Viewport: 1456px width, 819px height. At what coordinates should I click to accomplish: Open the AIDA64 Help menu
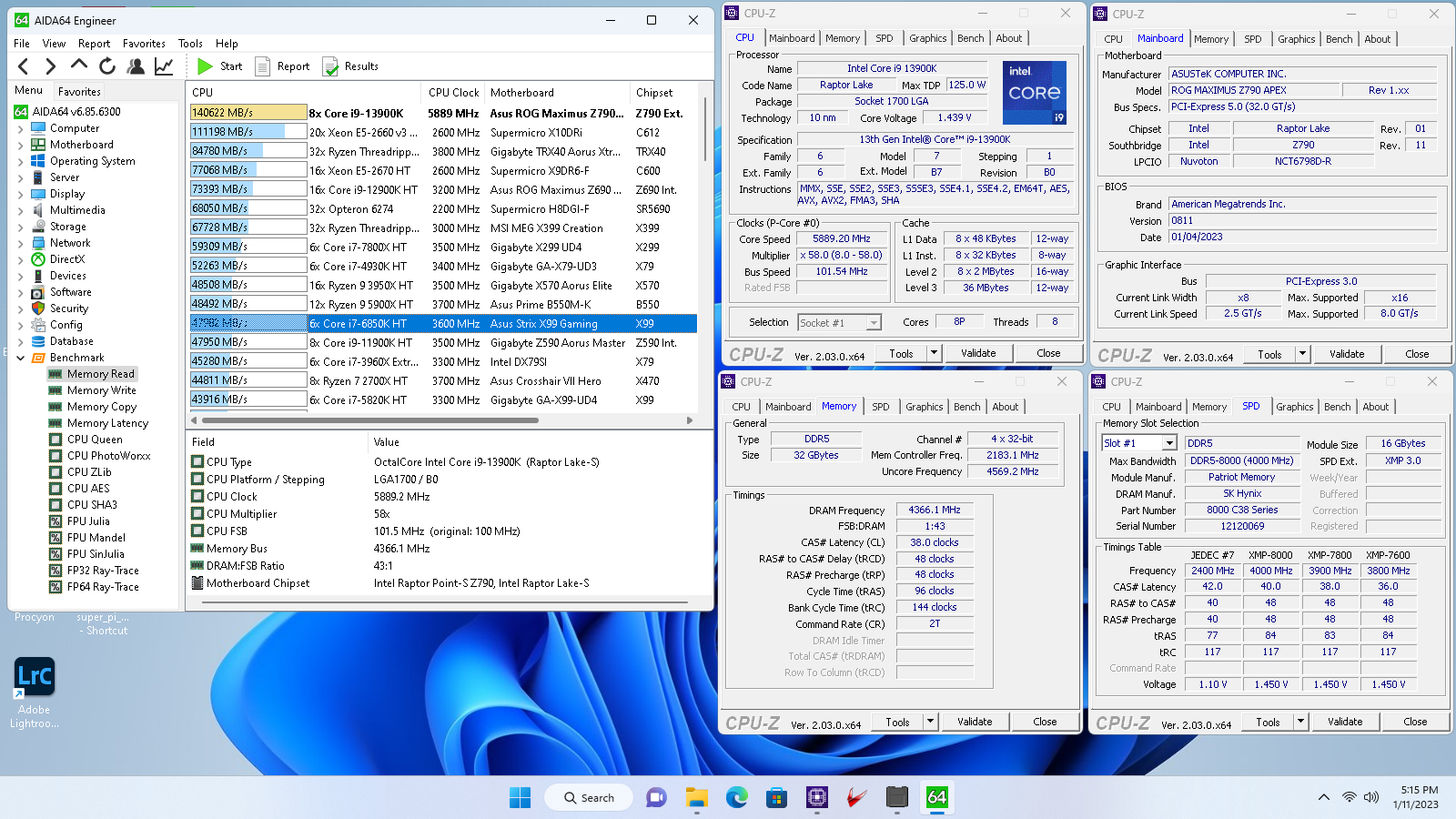[x=227, y=44]
